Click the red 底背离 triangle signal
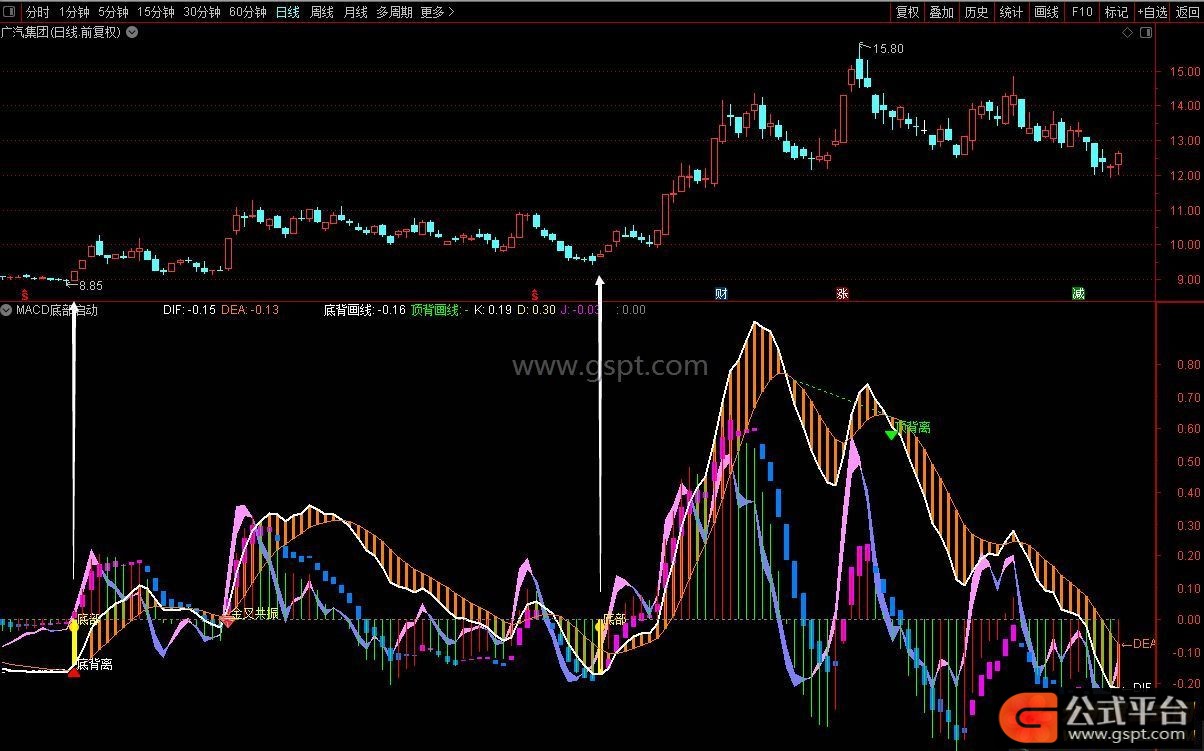This screenshot has height=751, width=1204. (73, 671)
